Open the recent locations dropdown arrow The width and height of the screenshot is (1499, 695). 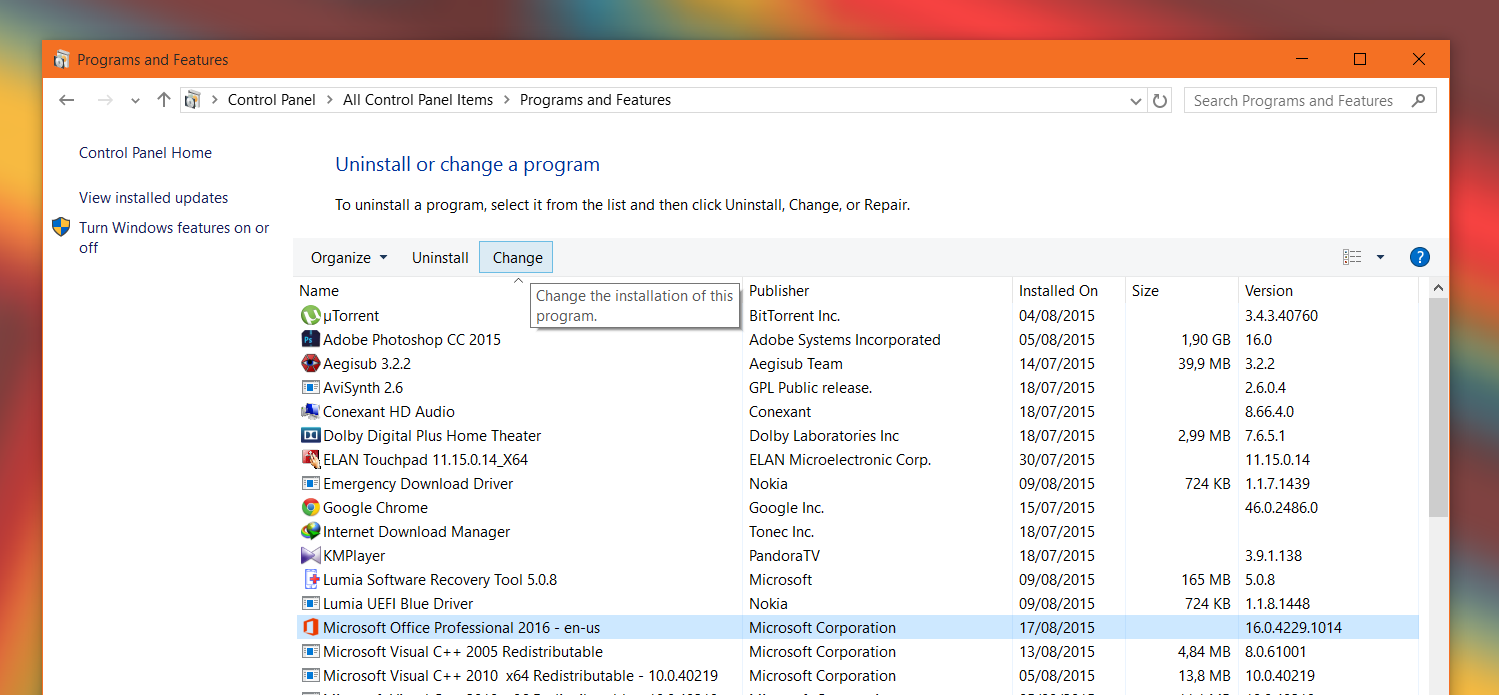point(136,101)
